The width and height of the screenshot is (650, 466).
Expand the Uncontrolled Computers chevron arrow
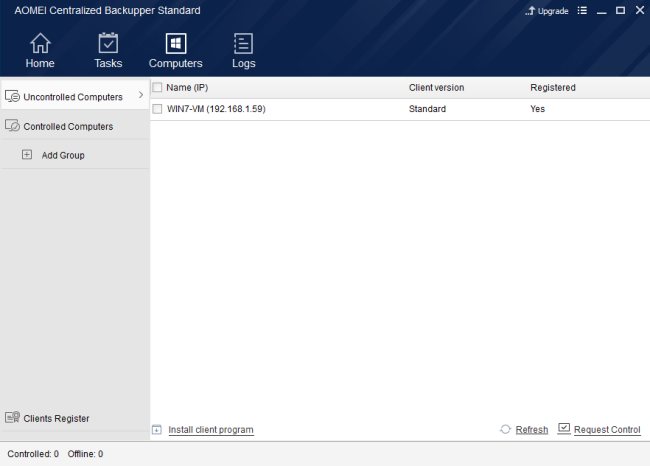[x=141, y=95]
